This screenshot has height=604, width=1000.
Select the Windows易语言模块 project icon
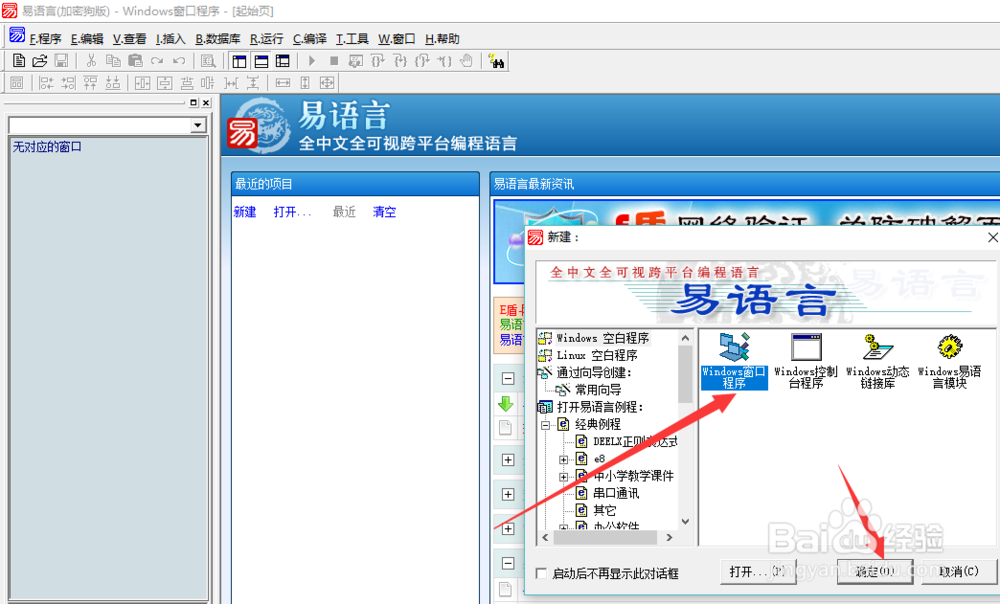click(950, 360)
